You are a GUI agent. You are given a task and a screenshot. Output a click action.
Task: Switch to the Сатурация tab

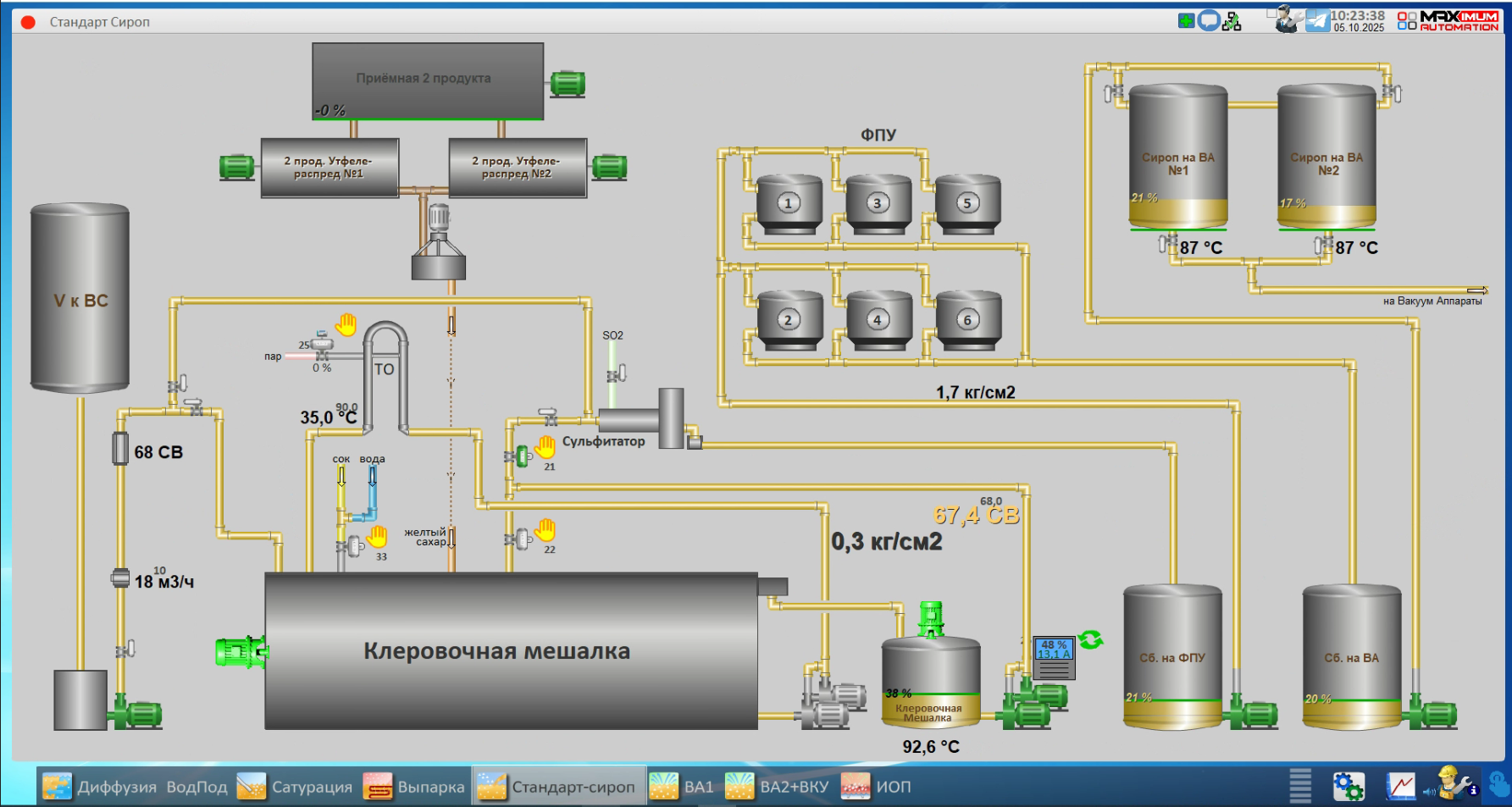click(x=294, y=787)
